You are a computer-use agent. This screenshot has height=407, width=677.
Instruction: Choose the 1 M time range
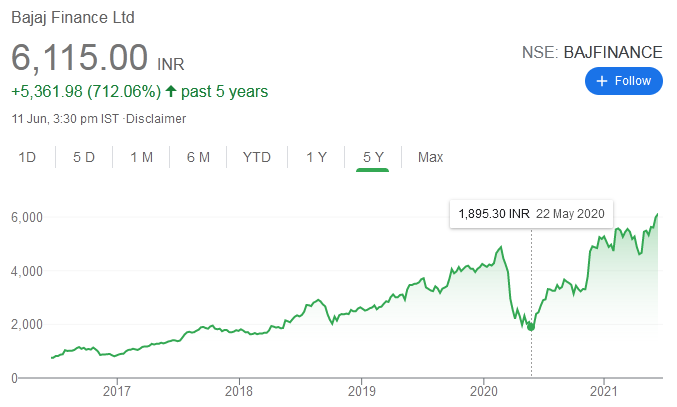coord(141,157)
